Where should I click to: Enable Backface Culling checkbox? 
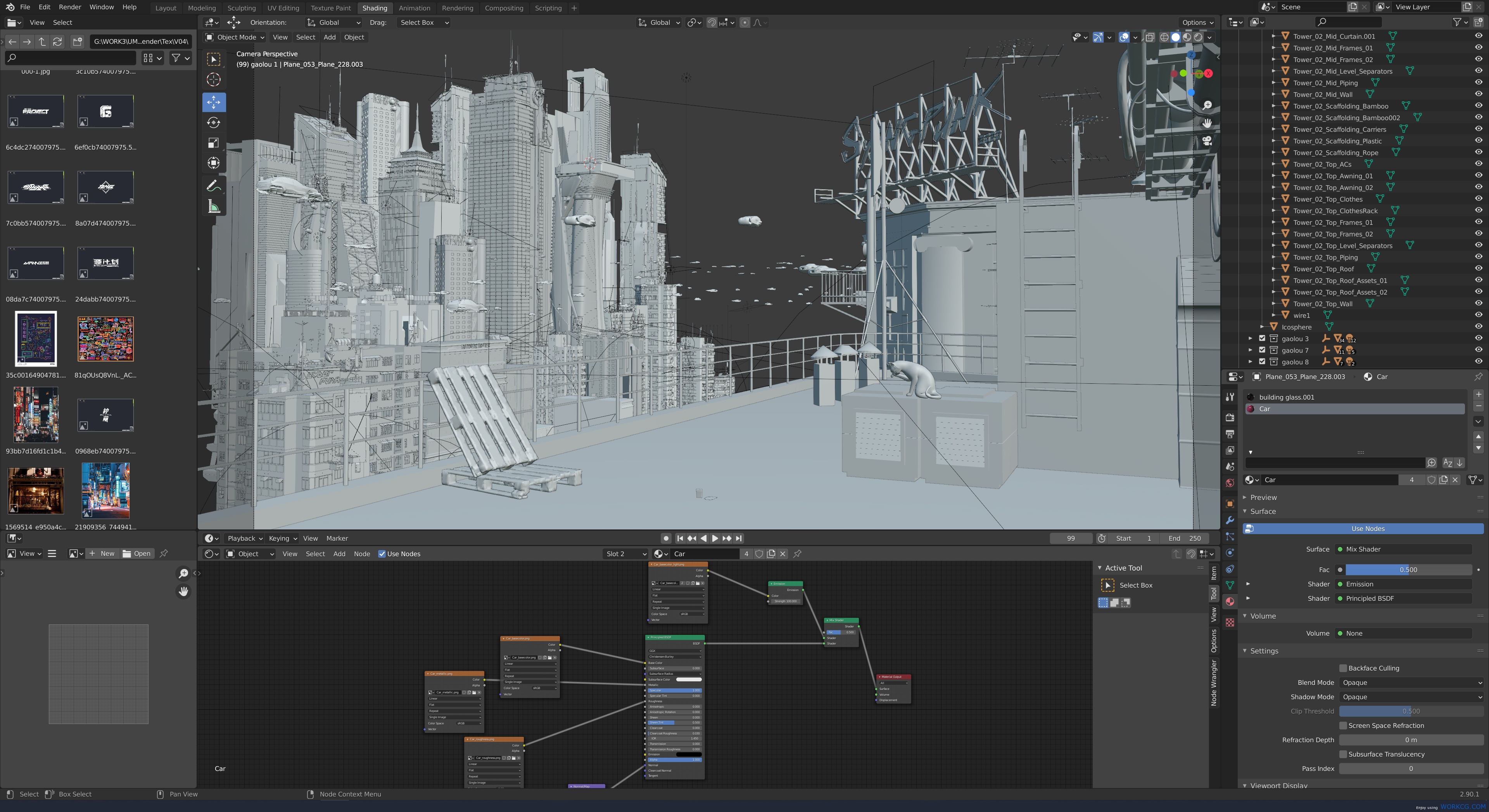1343,668
